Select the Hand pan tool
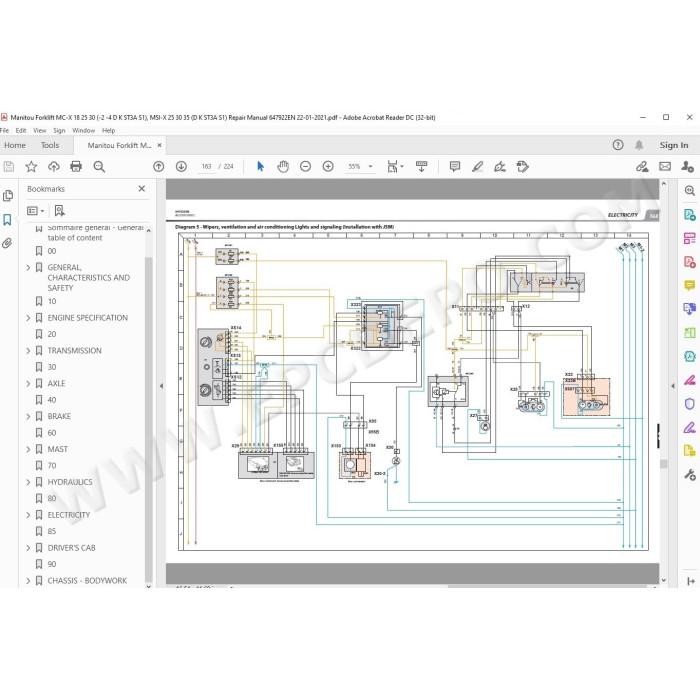This screenshot has width=700, height=700. click(283, 167)
